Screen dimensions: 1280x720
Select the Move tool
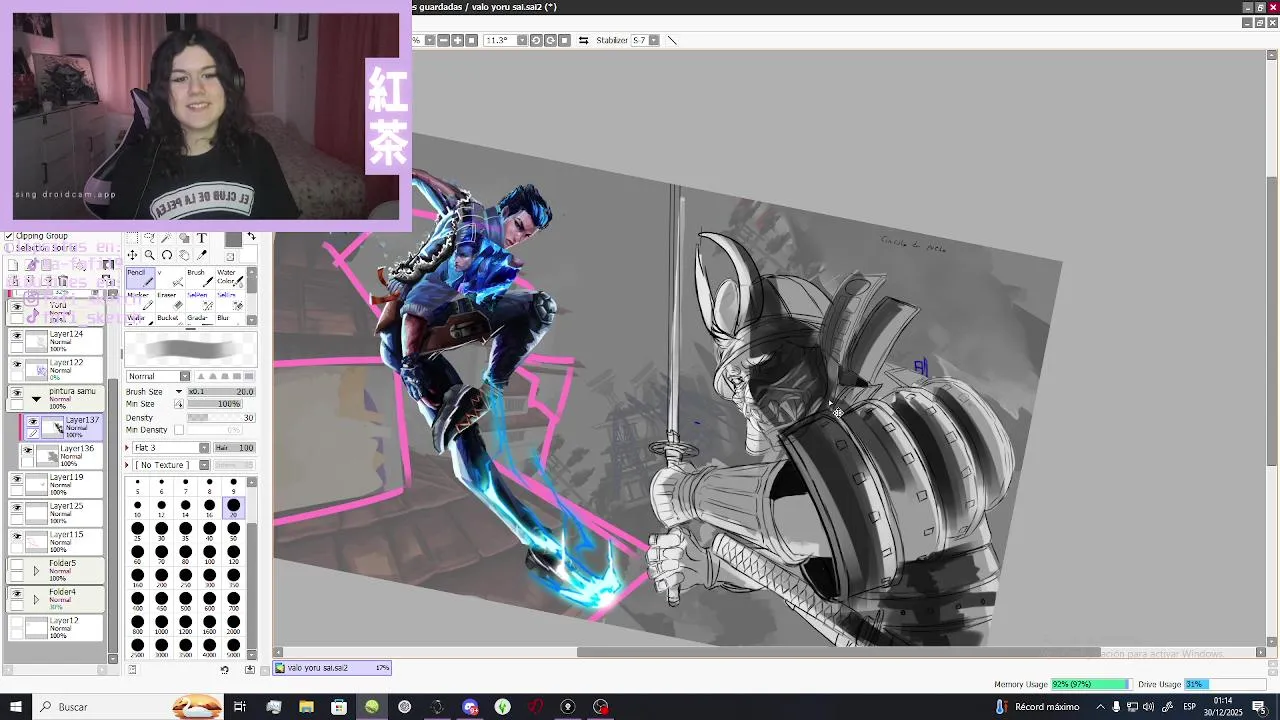(x=132, y=255)
